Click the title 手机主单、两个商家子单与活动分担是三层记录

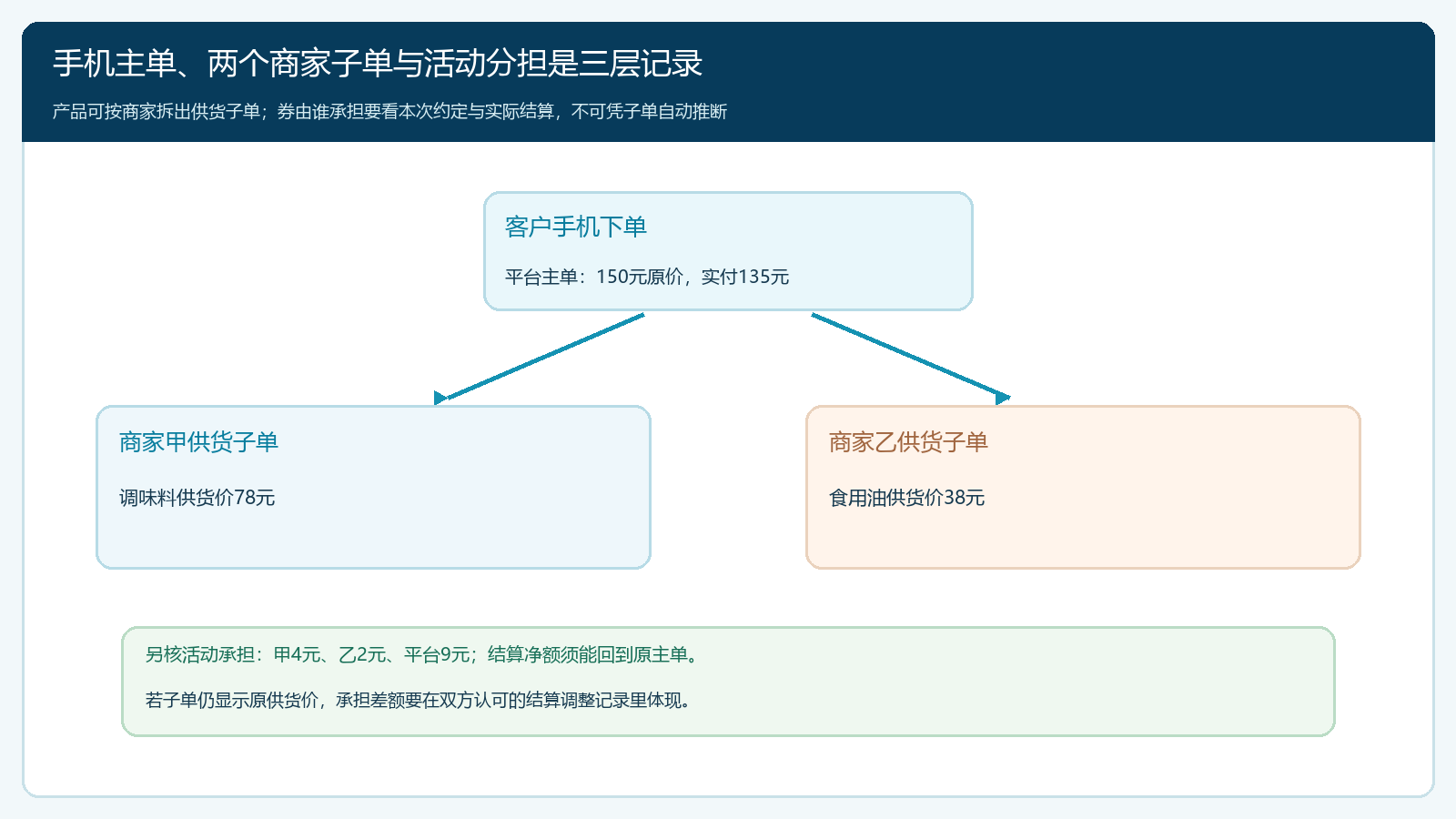[378, 64]
